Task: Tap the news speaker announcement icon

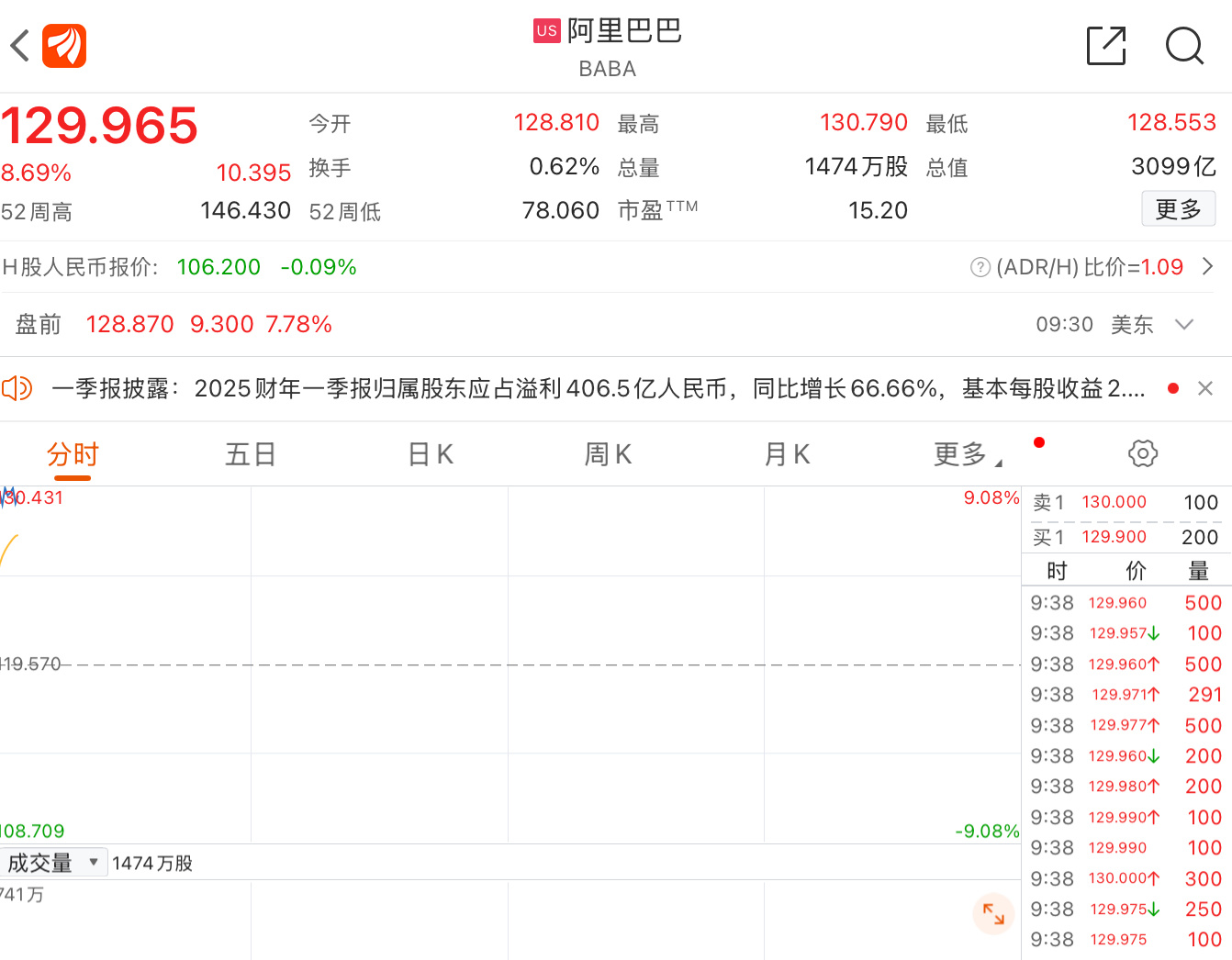Action: coord(17,388)
